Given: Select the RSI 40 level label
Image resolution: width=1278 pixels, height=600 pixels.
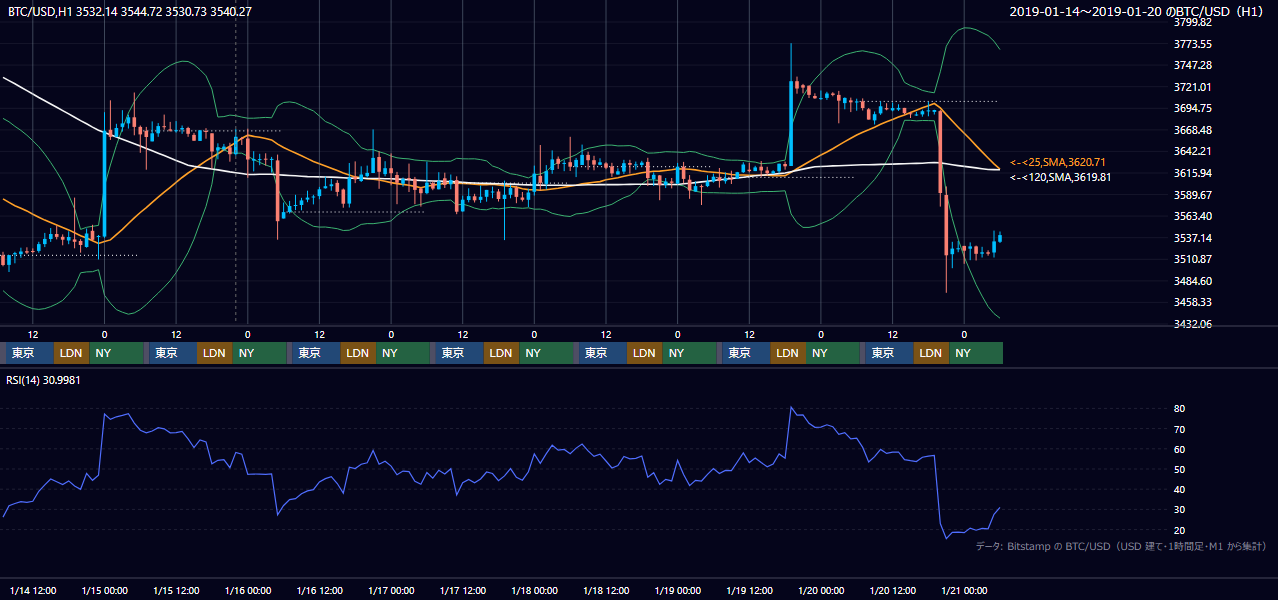Looking at the screenshot, I should 1180,489.
